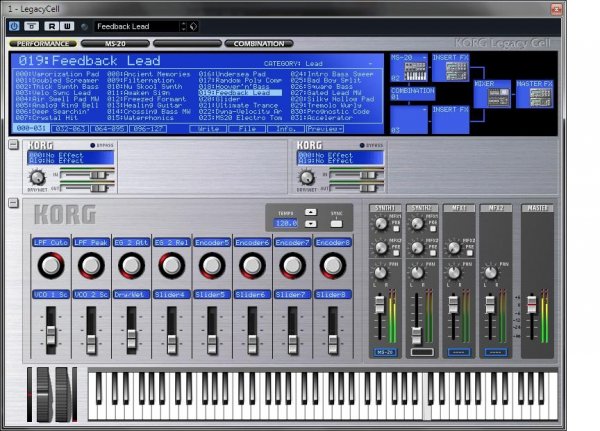Click the LPF Peak encoder knob
This screenshot has width=600, height=431.
point(91,265)
